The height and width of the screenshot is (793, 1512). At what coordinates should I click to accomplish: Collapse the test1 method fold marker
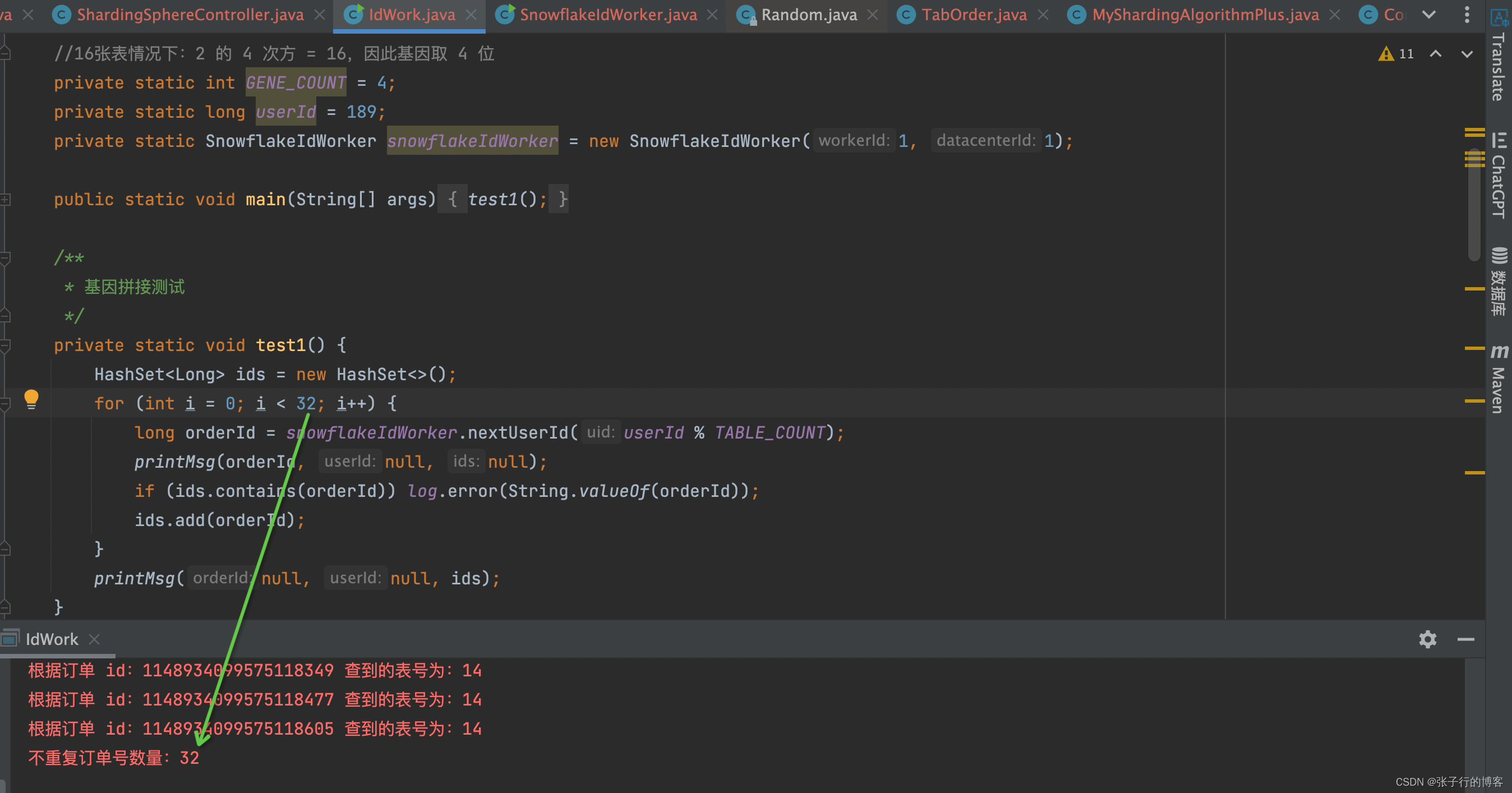click(5, 345)
